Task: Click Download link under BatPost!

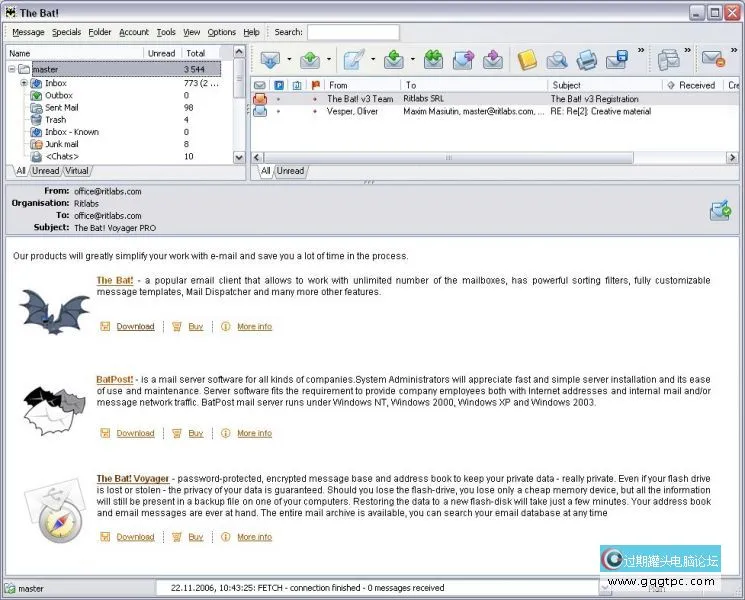Action: (x=135, y=433)
